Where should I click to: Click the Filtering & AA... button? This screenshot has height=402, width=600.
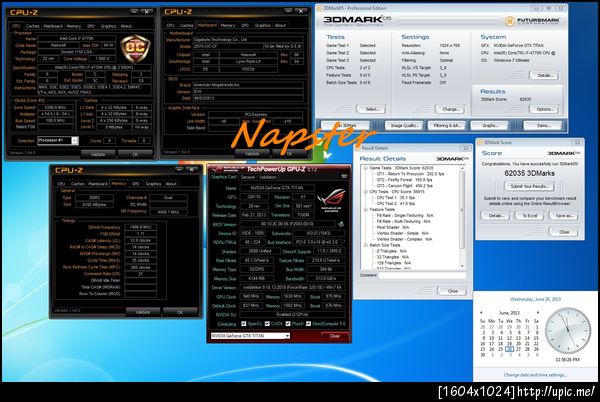coord(447,125)
